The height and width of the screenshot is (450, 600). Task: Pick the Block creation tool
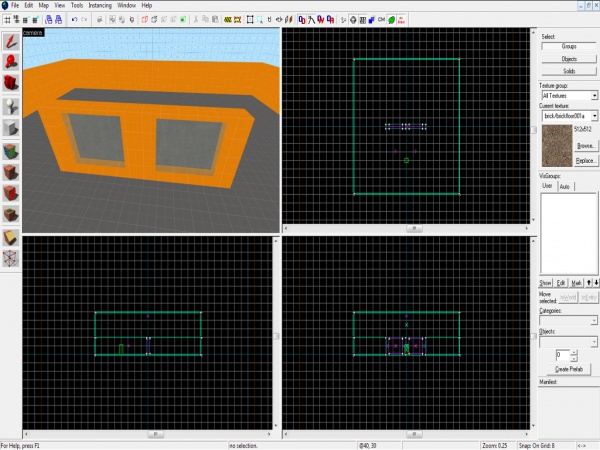click(12, 128)
